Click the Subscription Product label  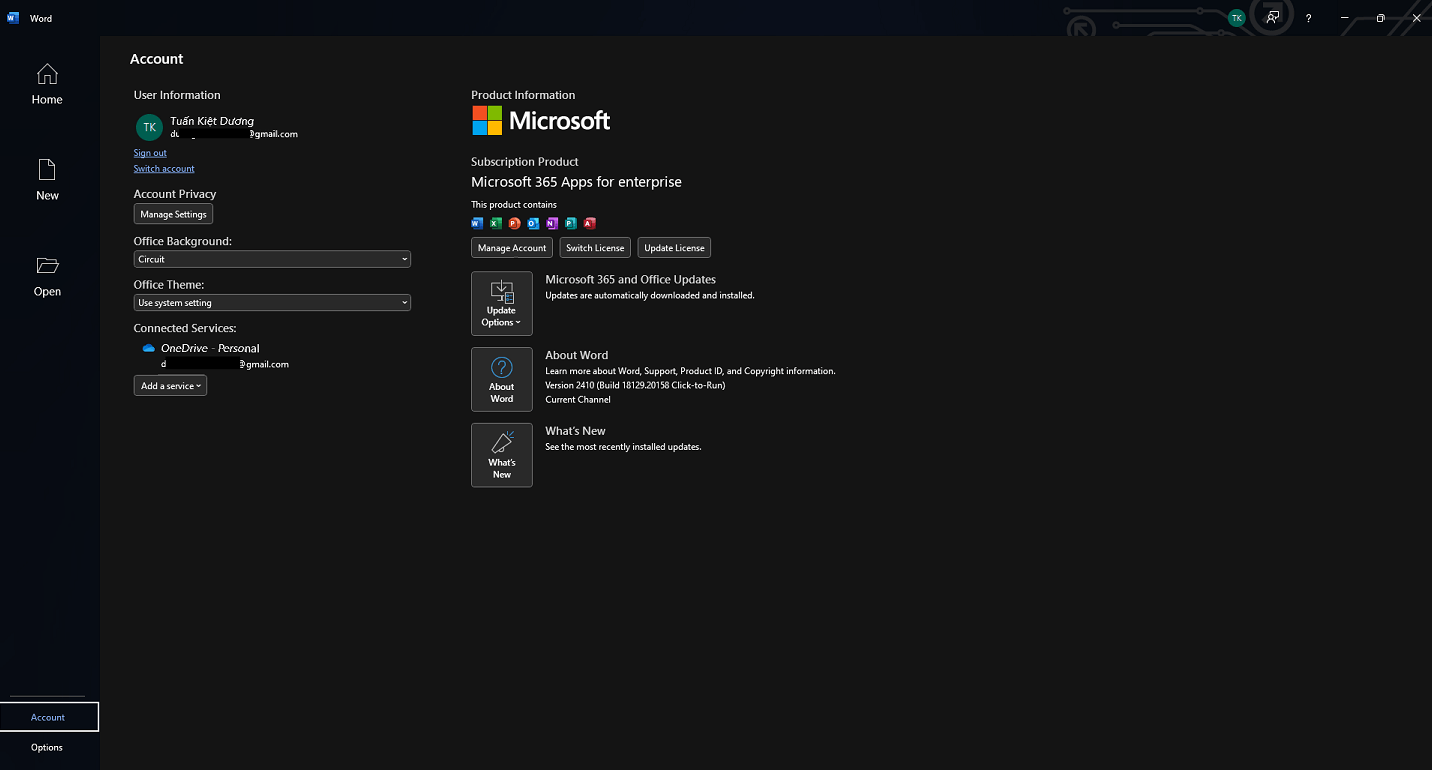[525, 162]
